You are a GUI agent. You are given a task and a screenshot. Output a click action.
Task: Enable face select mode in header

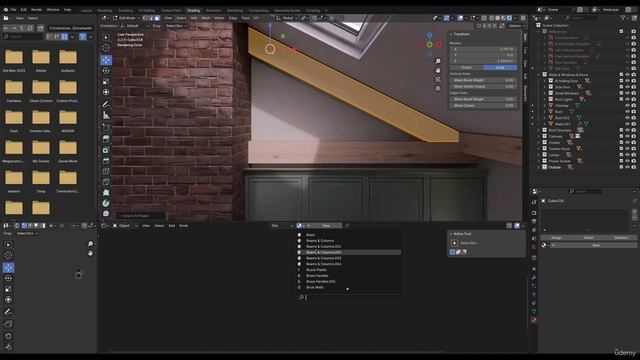pyautogui.click(x=157, y=18)
